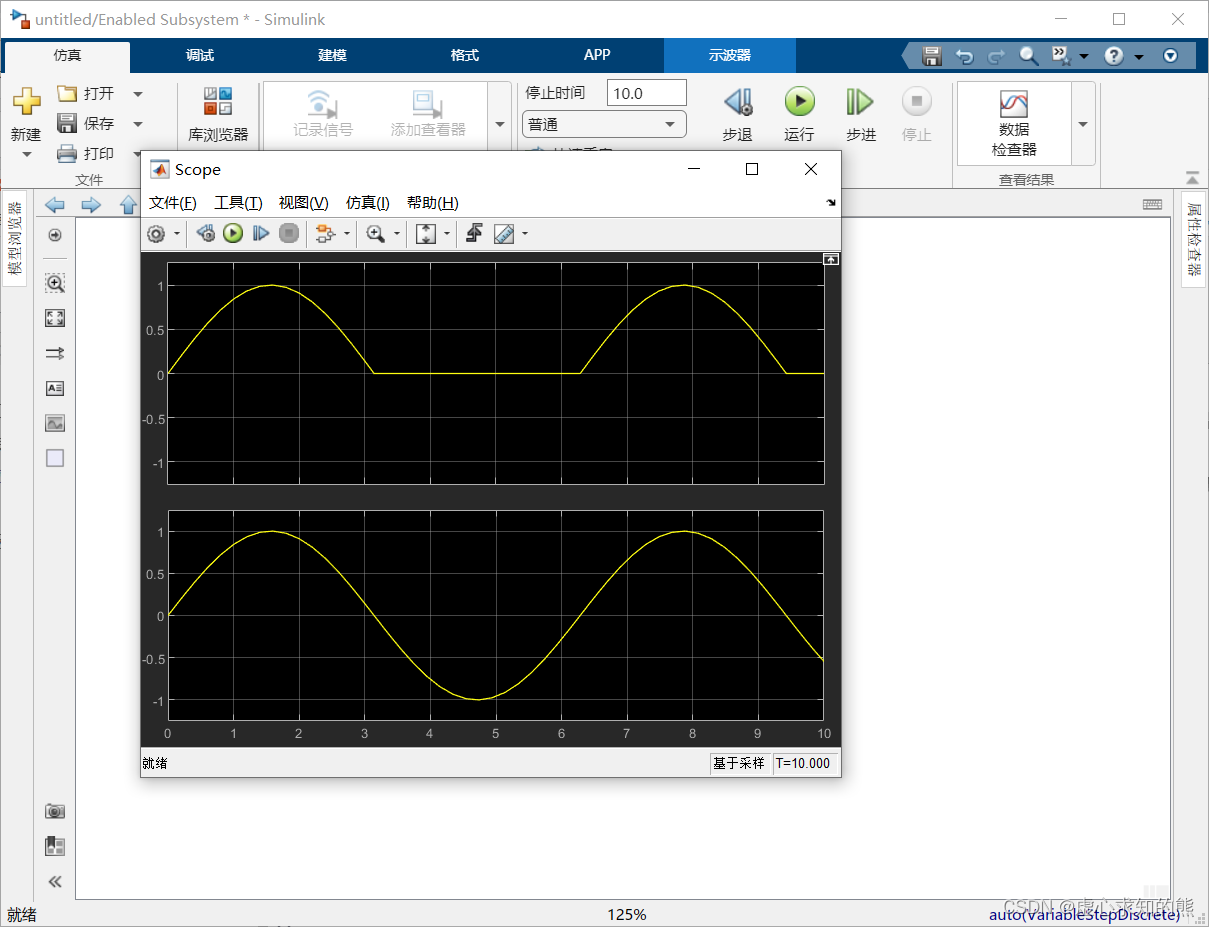Viewport: 1209px width, 927px height.
Task: Click the annotation text palette icon
Action: click(55, 388)
